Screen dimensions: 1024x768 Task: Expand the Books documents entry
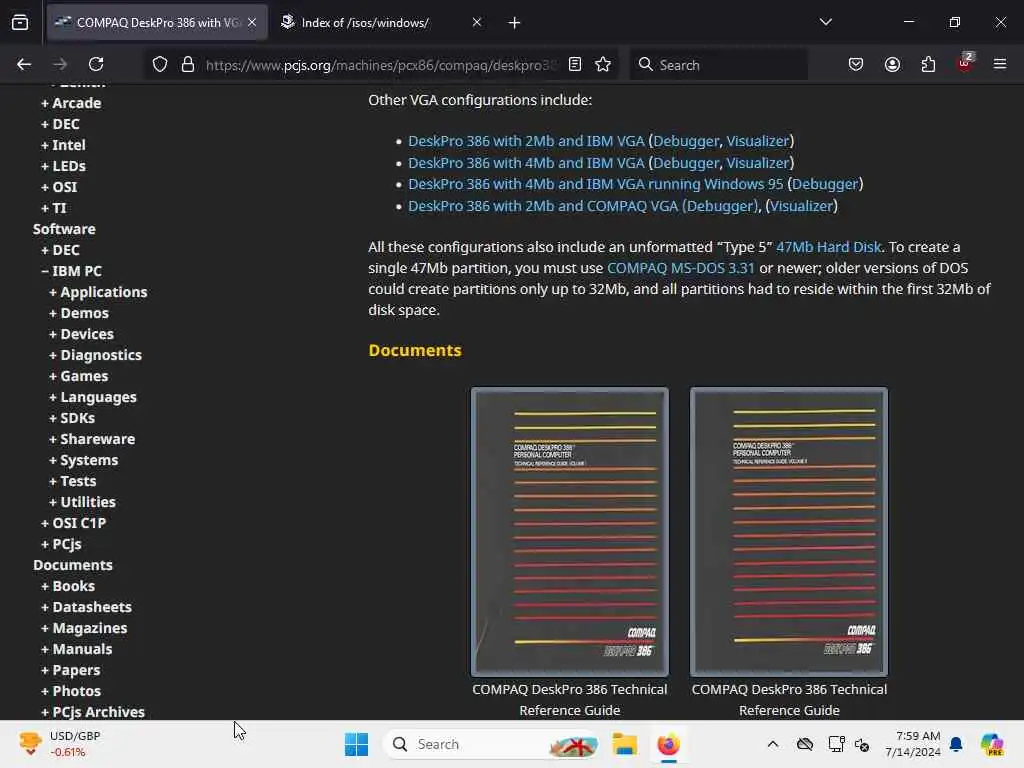(68, 586)
